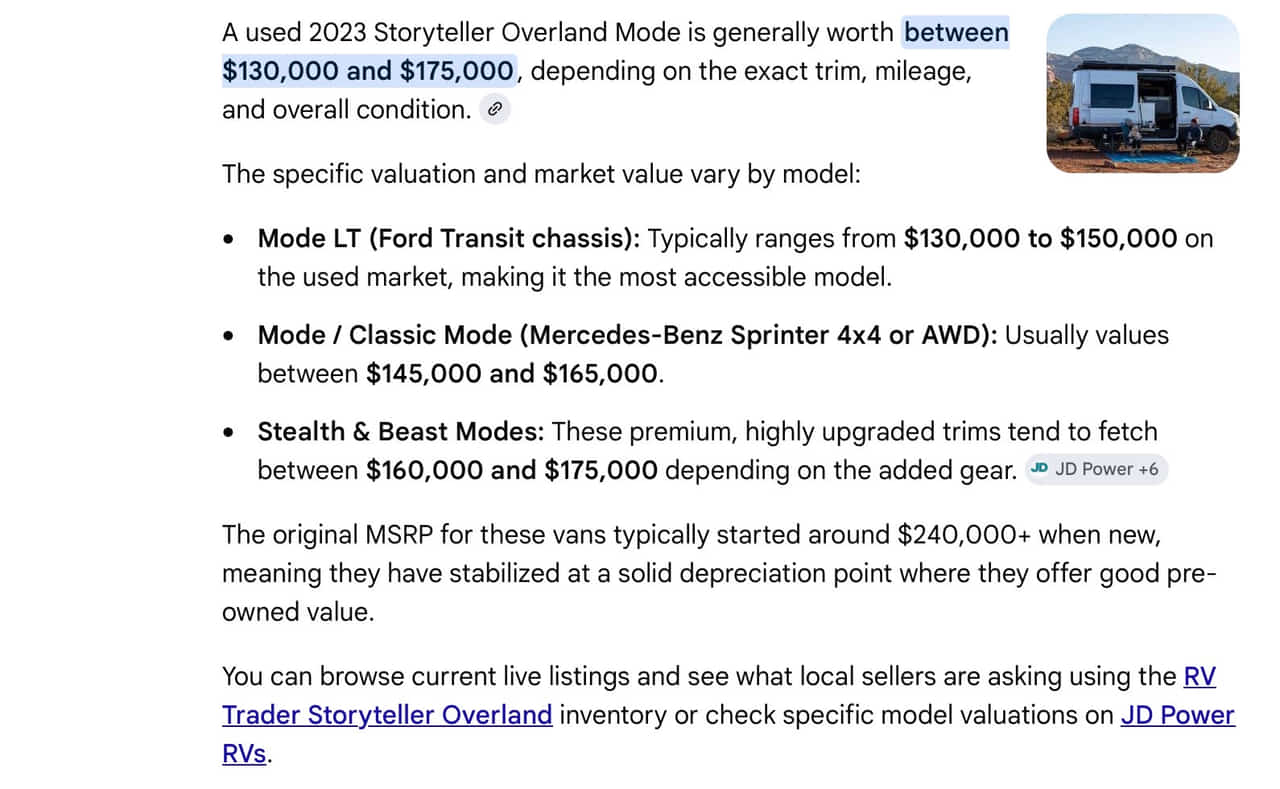Open the white camper van thumbnail image
1280x789 pixels.
1143,93
